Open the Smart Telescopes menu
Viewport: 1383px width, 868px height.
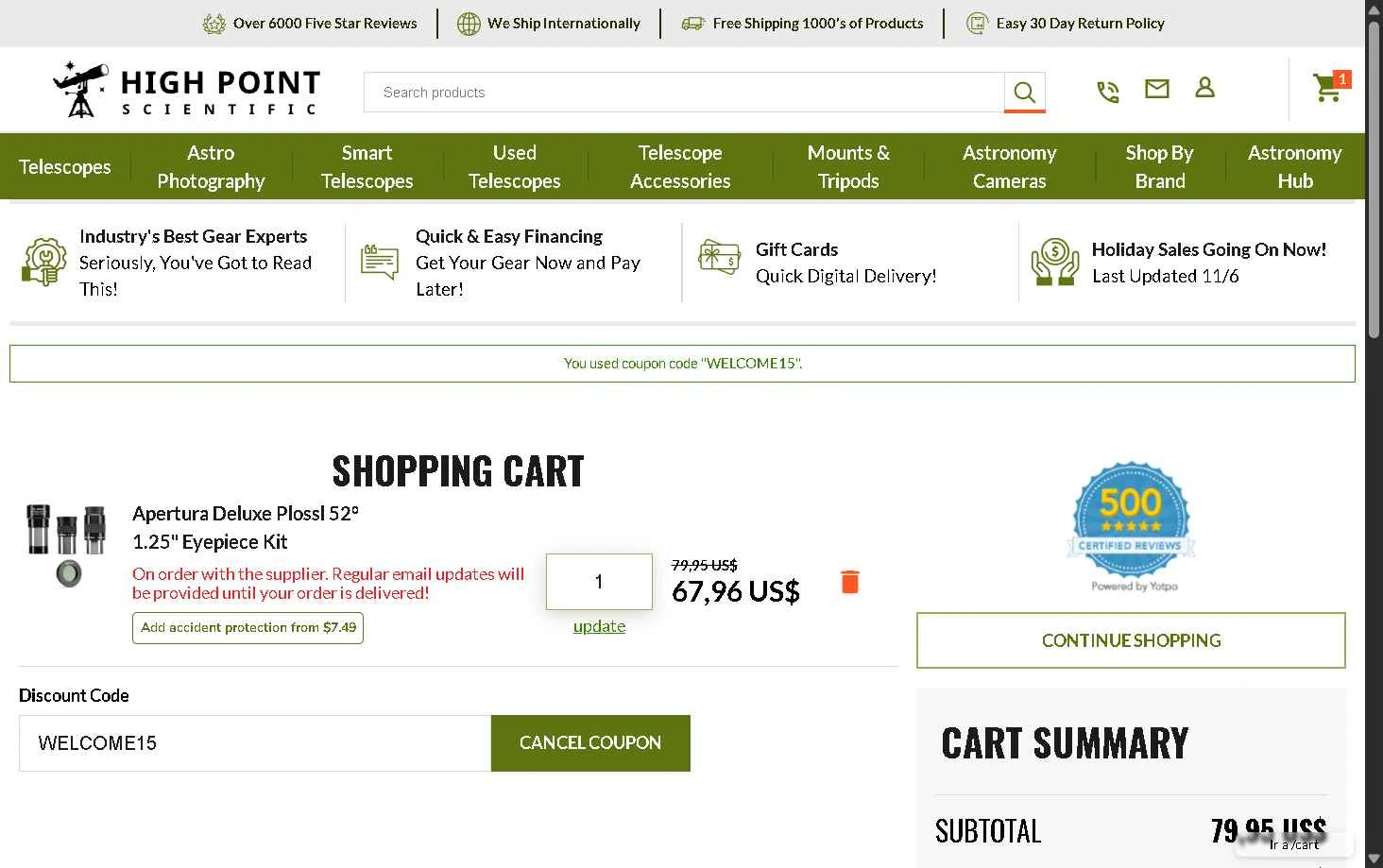367,166
